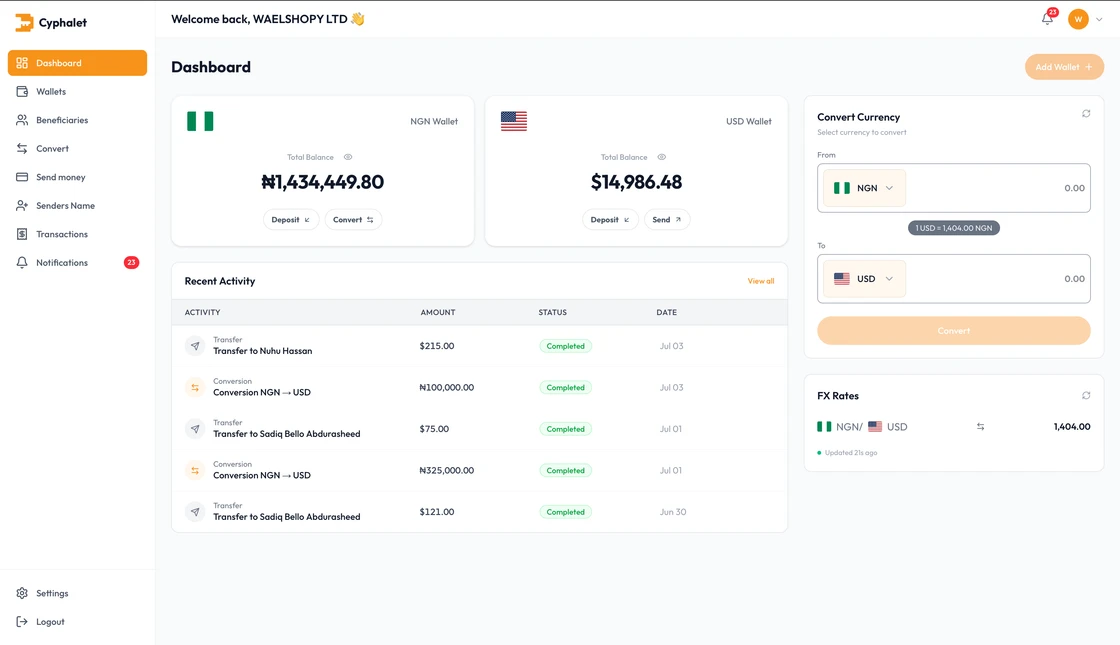The image size is (1120, 645).
Task: Click the $75.00 transfer send icon
Action: pos(195,429)
